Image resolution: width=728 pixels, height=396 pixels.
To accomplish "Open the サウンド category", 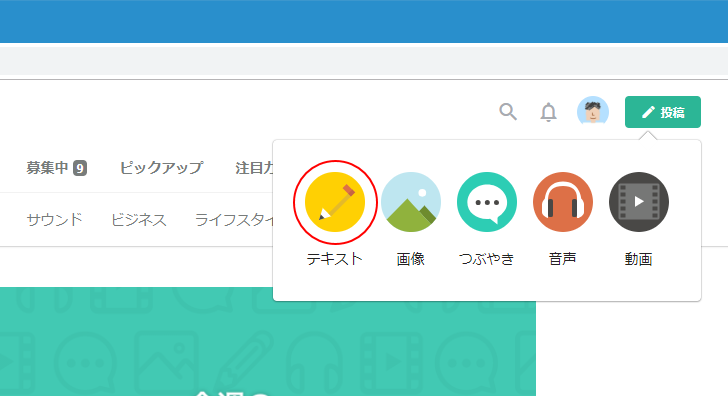I will pos(54,220).
